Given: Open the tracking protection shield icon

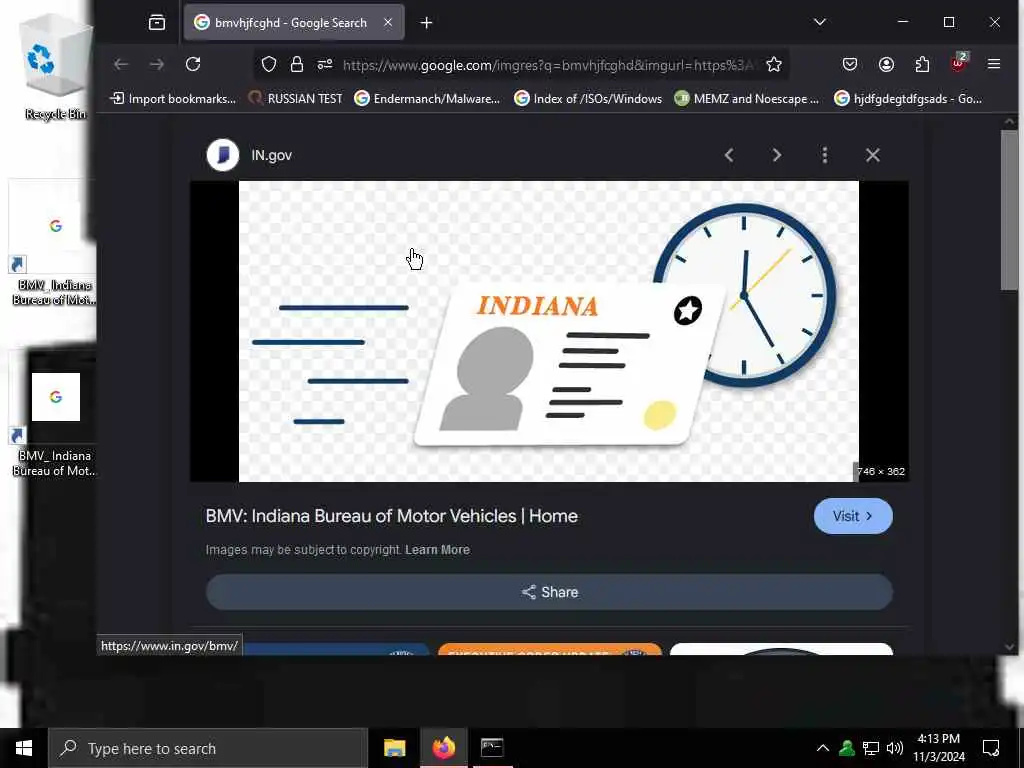Looking at the screenshot, I should (269, 64).
